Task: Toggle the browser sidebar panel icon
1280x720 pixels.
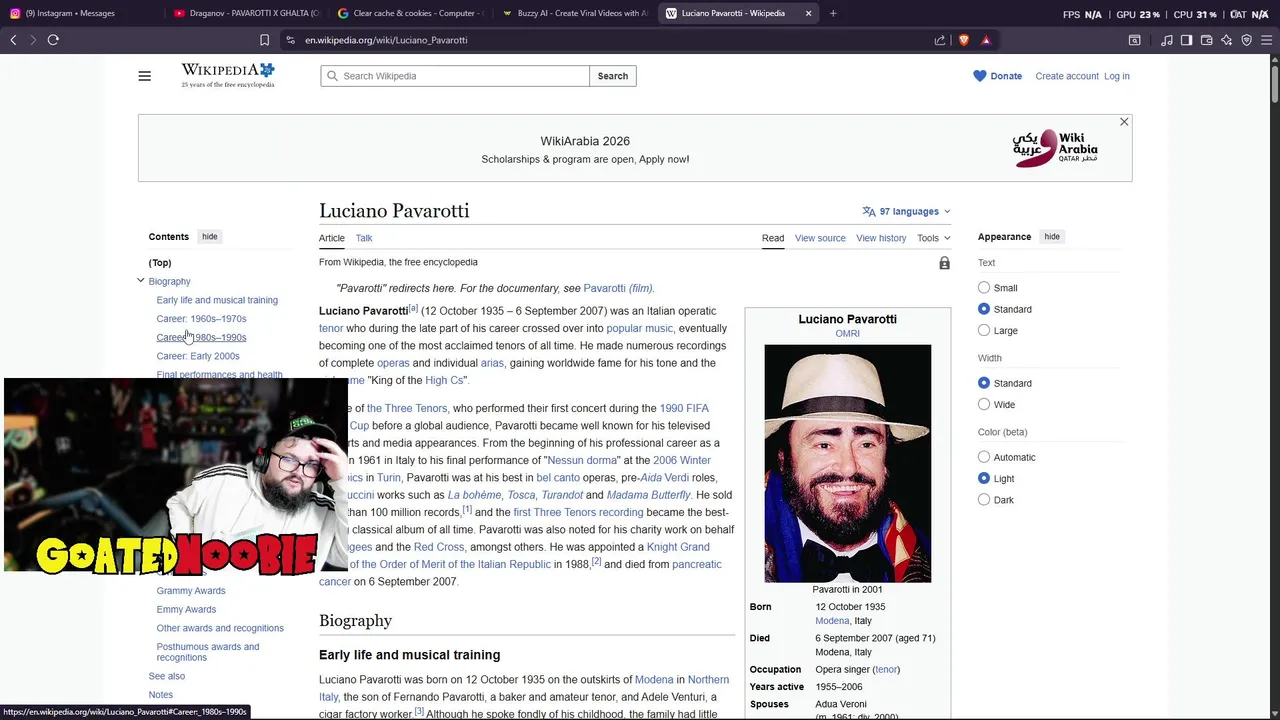Action: pos(1186,40)
